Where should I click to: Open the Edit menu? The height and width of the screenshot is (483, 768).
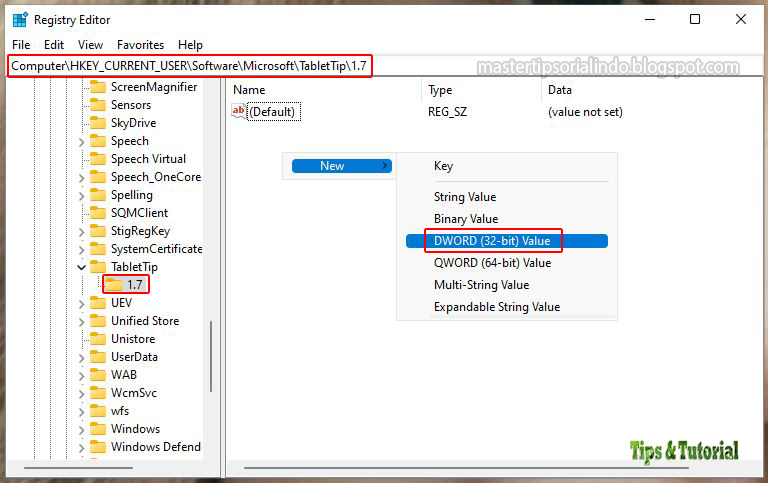pos(54,45)
